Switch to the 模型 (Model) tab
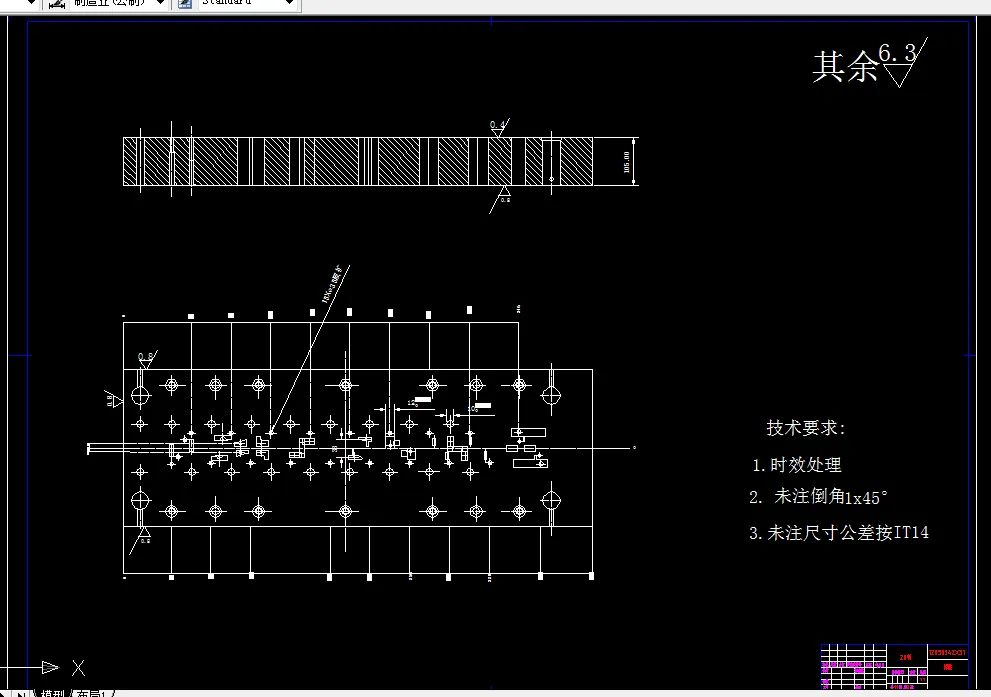Viewport: 991px width, 697px height. pyautogui.click(x=52, y=694)
